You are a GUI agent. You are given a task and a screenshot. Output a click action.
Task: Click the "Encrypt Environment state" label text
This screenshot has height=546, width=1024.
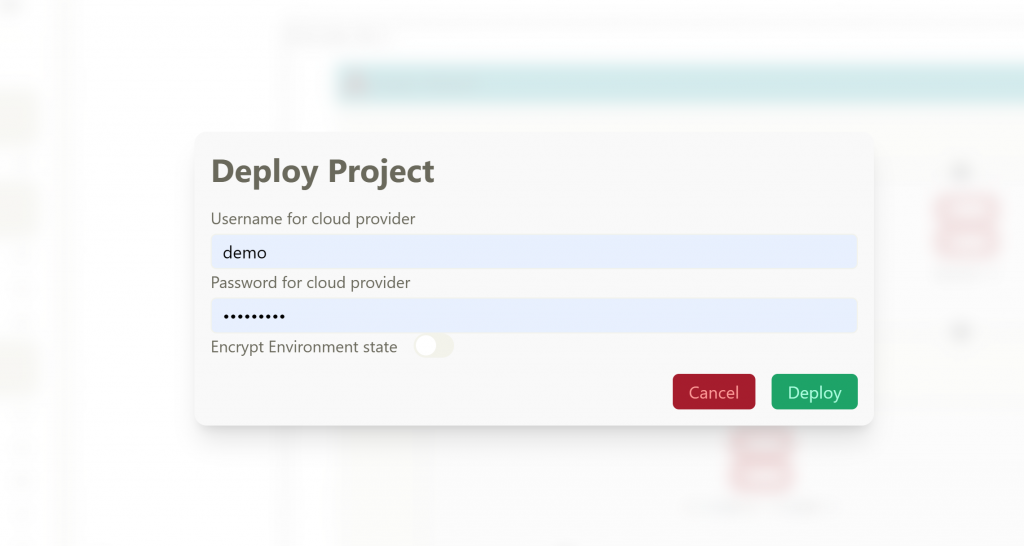(304, 347)
